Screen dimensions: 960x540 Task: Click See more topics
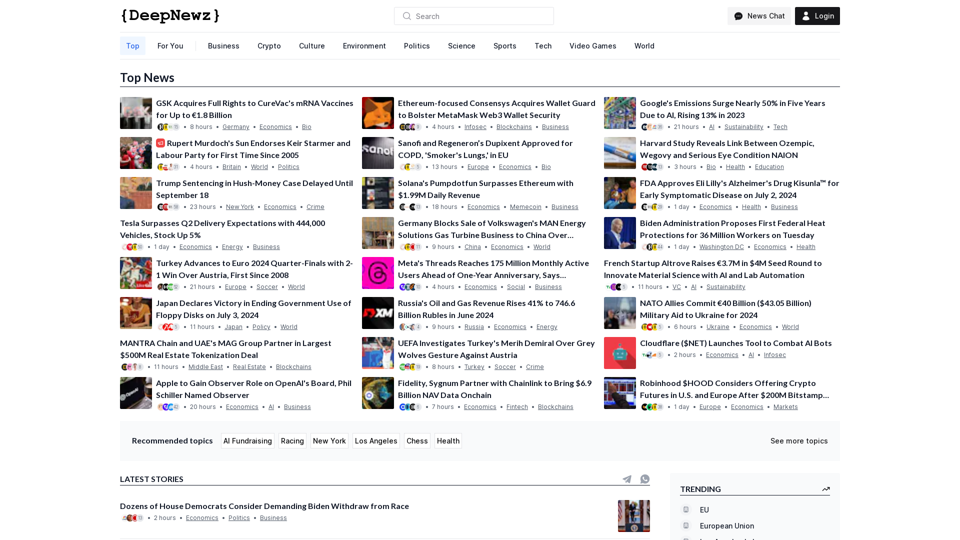(x=799, y=441)
